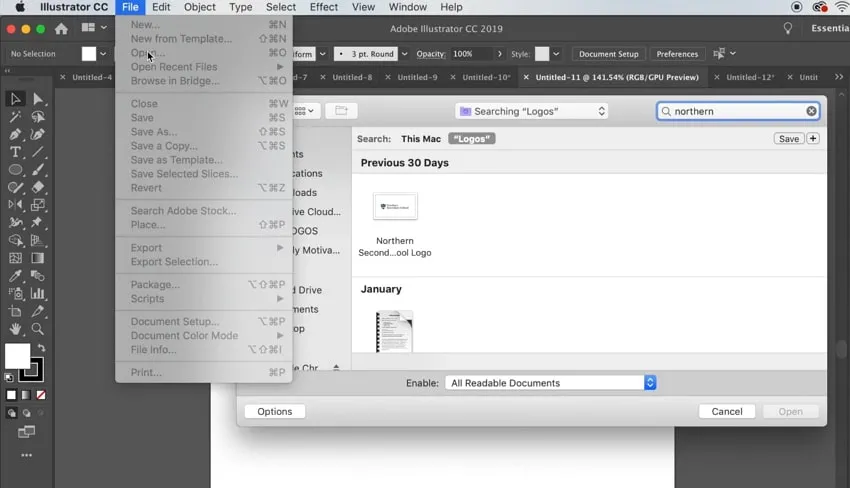Open Preferences from control bar
Viewport: 850px width, 488px height.
677,54
